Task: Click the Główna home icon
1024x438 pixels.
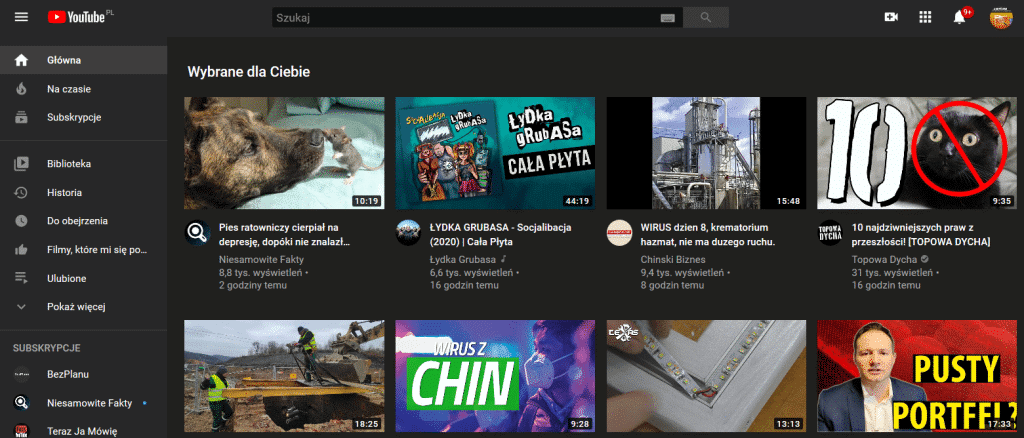Action: click(x=22, y=60)
